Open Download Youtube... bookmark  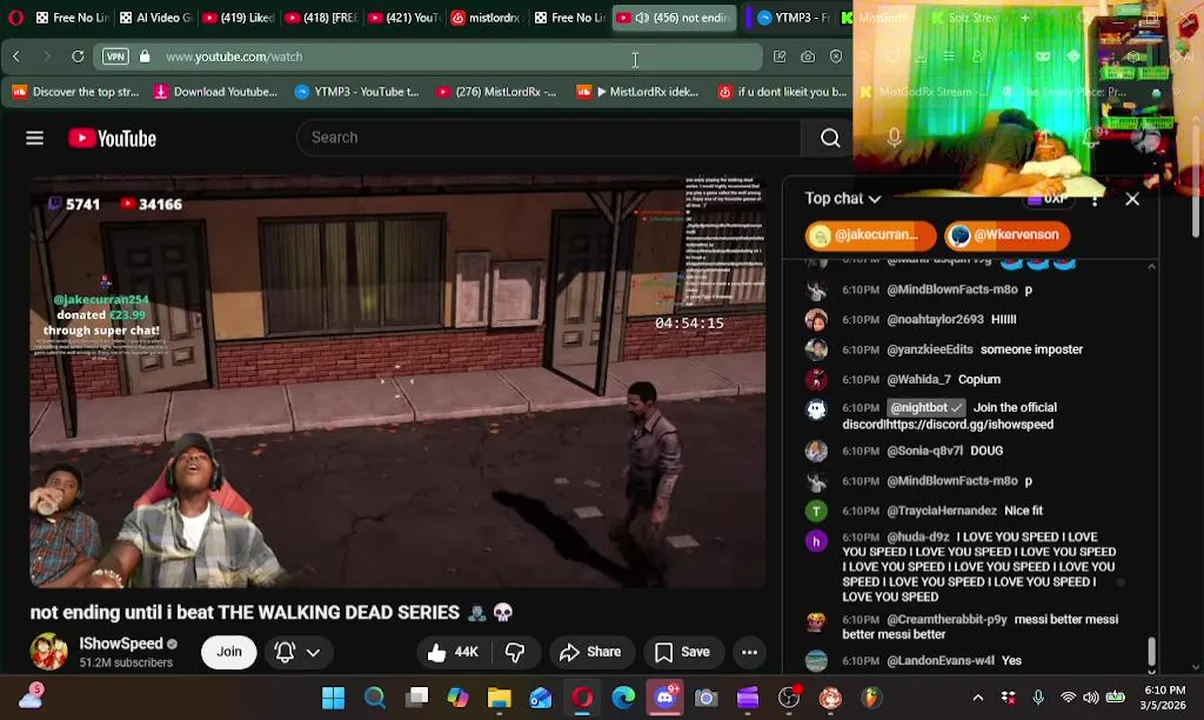point(216,92)
